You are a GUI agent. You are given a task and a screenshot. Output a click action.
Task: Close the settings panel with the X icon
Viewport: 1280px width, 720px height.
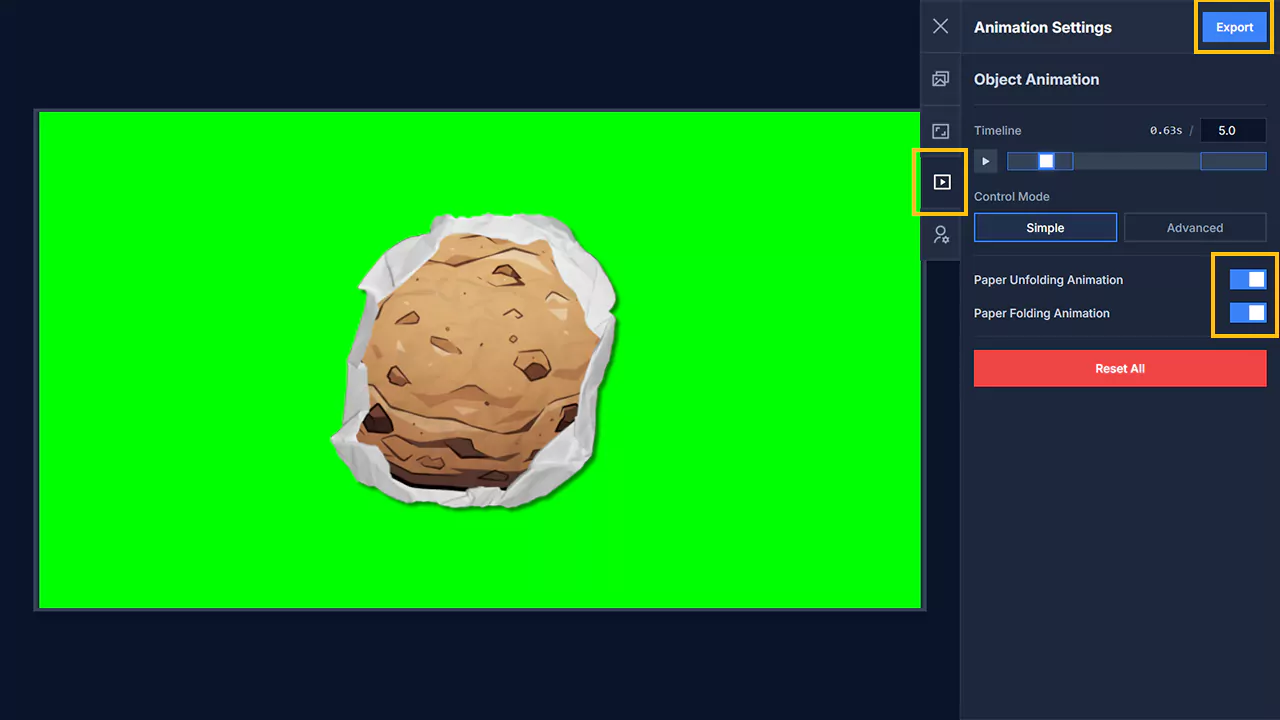pos(940,27)
